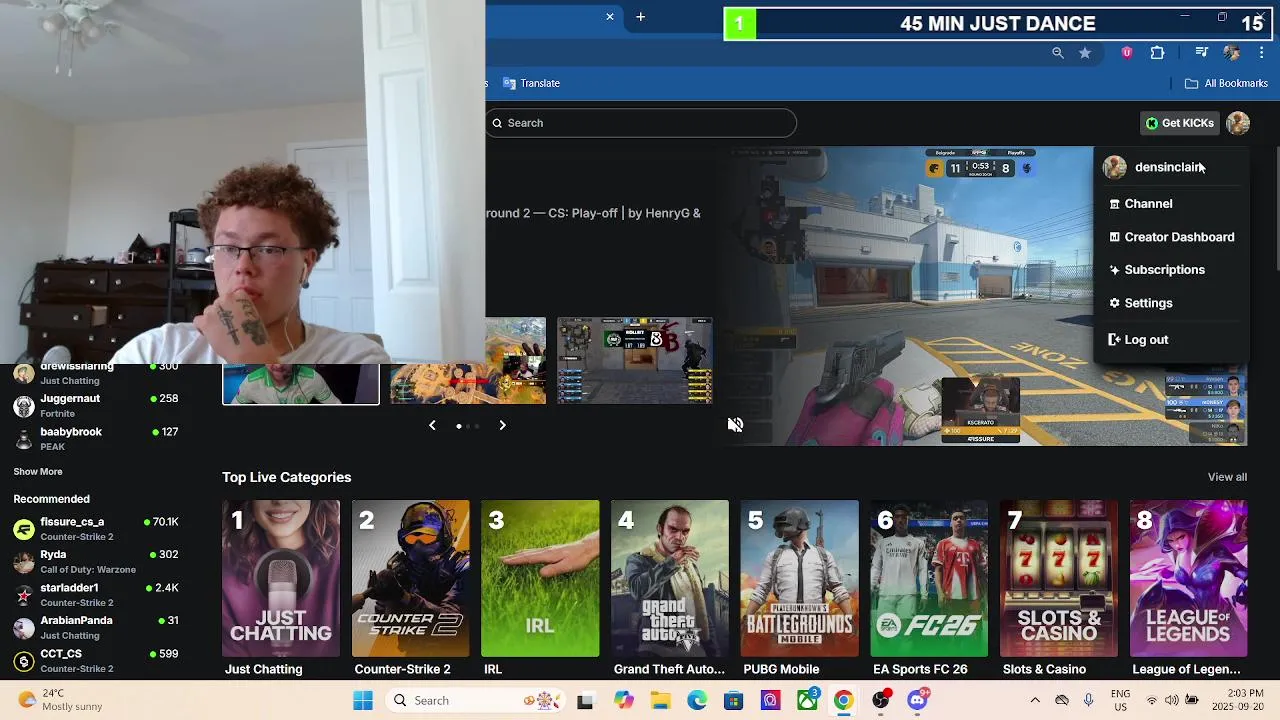1280x720 pixels.
Task: Open Creator Dashboard from profile menu
Action: pyautogui.click(x=1172, y=237)
